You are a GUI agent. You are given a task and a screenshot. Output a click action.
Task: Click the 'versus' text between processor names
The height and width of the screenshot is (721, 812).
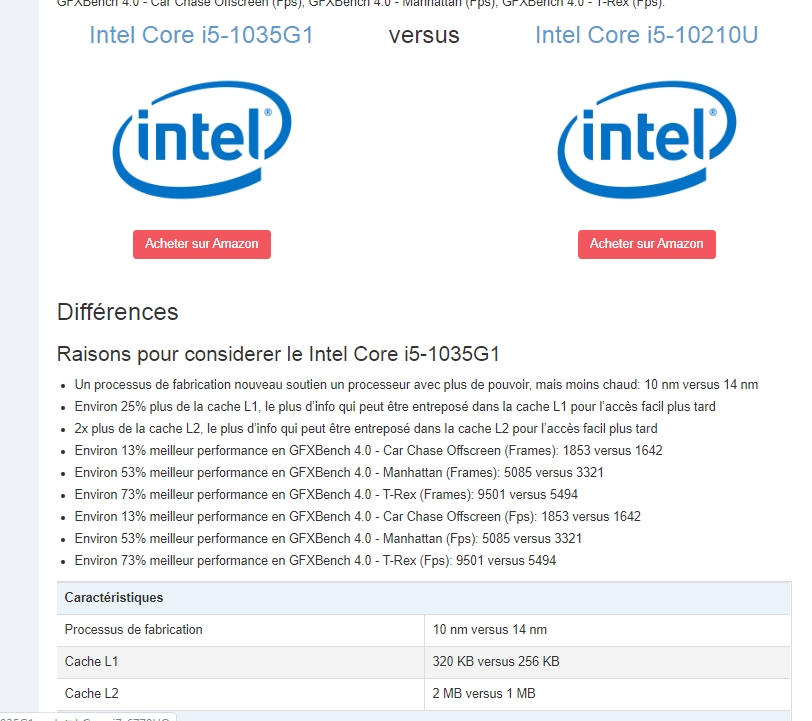pos(424,35)
